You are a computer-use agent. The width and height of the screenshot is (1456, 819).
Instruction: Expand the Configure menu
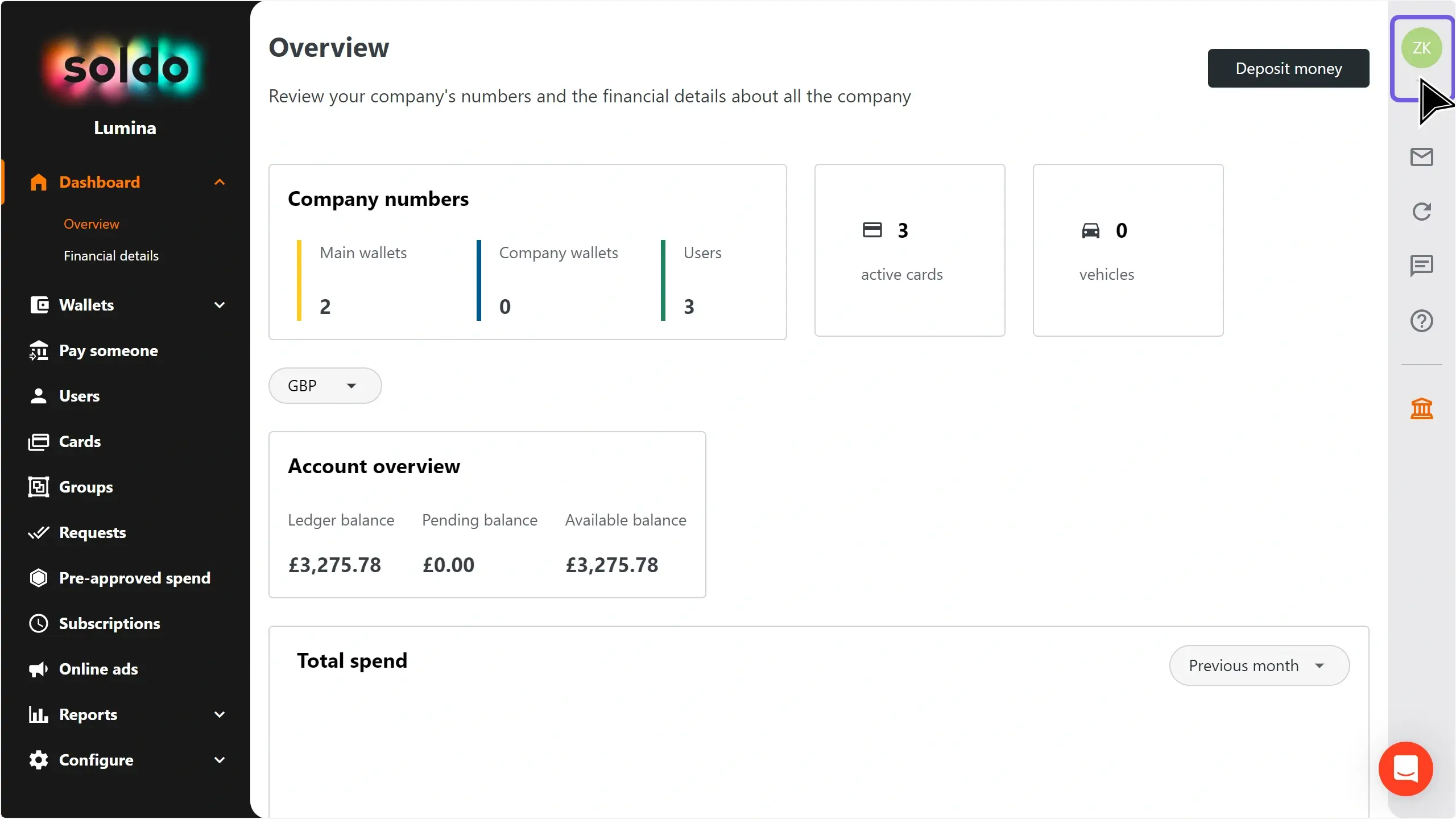click(x=220, y=760)
